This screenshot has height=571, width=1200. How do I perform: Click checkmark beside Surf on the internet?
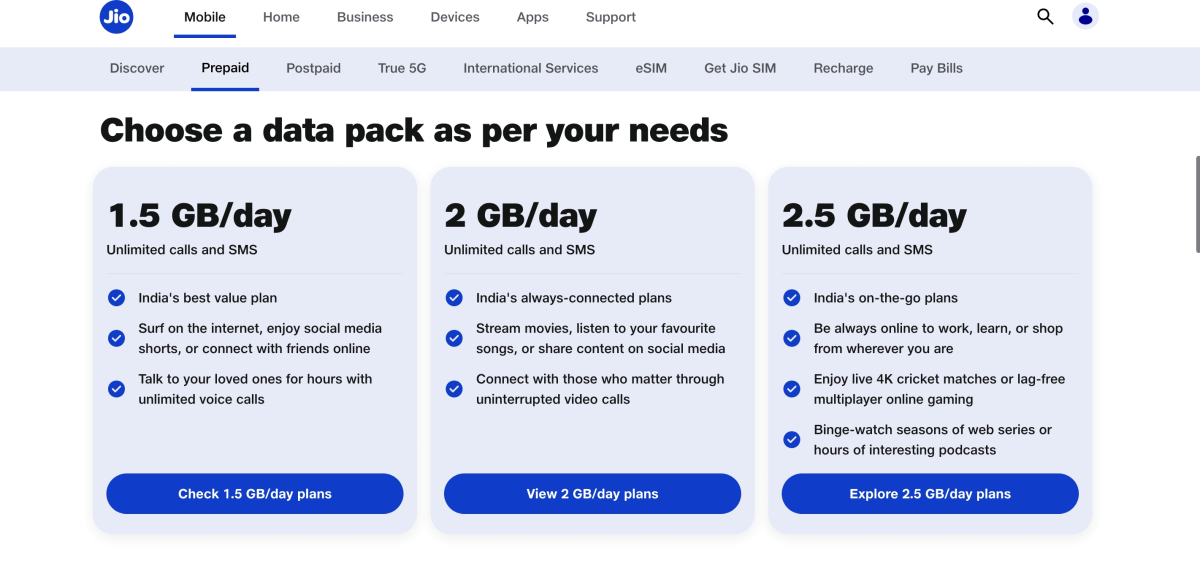pos(116,338)
